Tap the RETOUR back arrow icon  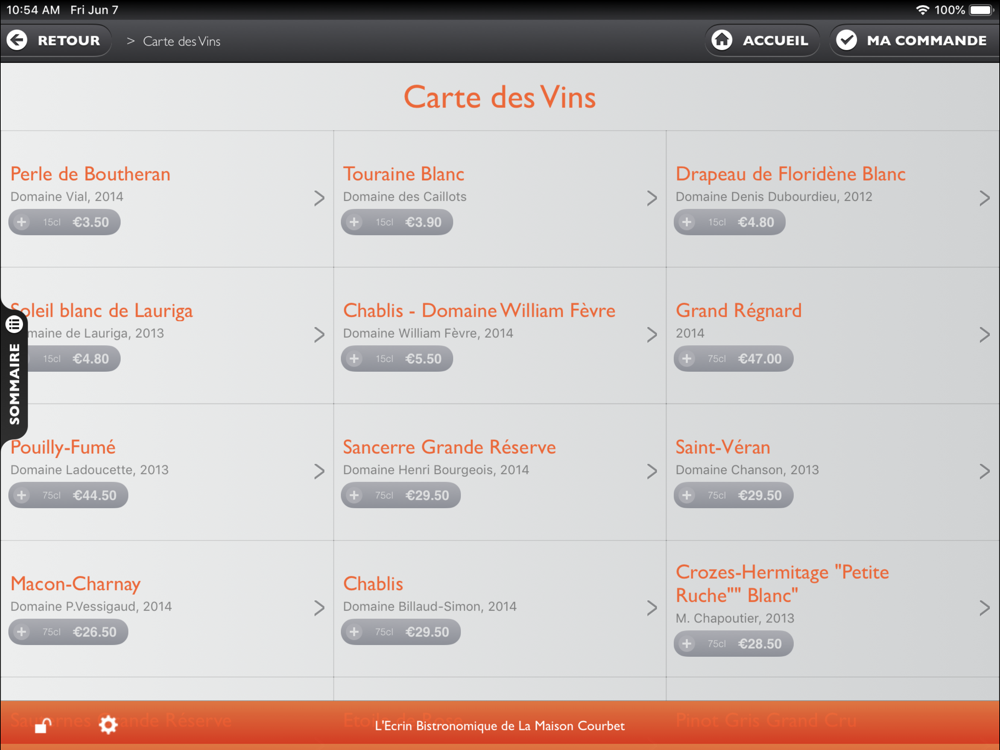click(17, 40)
